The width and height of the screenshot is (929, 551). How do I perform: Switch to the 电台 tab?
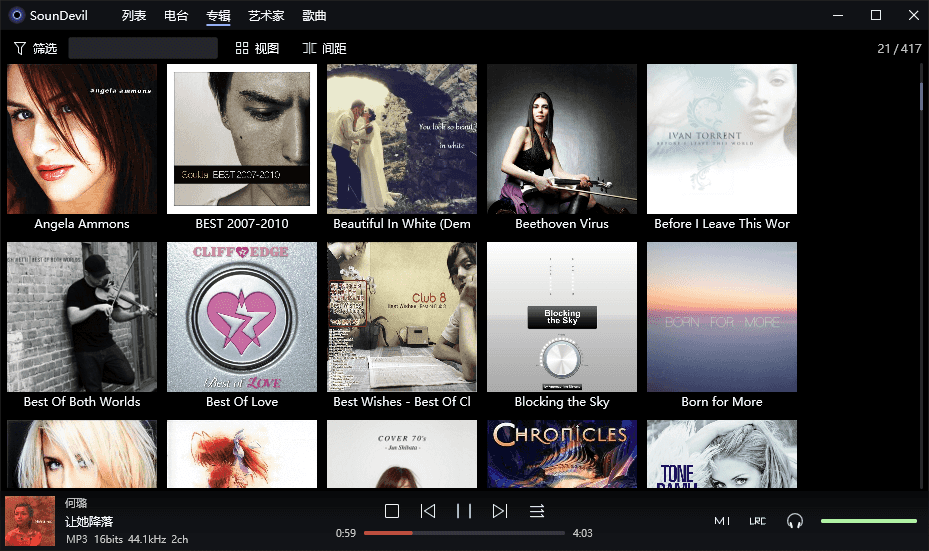176,16
